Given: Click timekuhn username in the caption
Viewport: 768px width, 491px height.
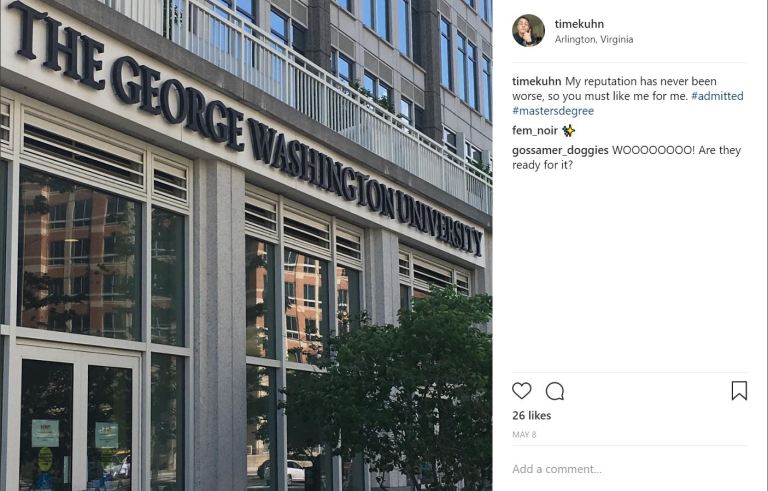Looking at the screenshot, I should (536, 81).
